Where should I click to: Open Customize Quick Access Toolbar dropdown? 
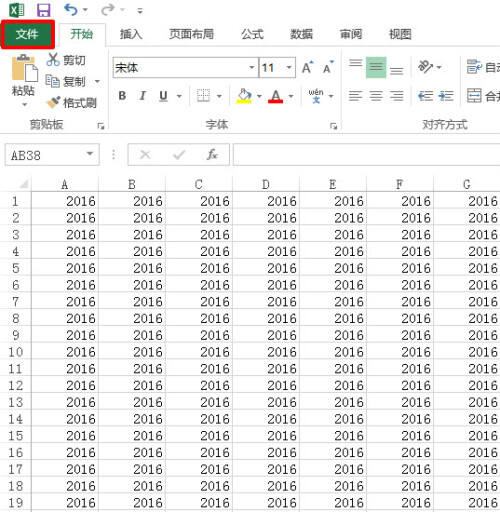[140, 11]
